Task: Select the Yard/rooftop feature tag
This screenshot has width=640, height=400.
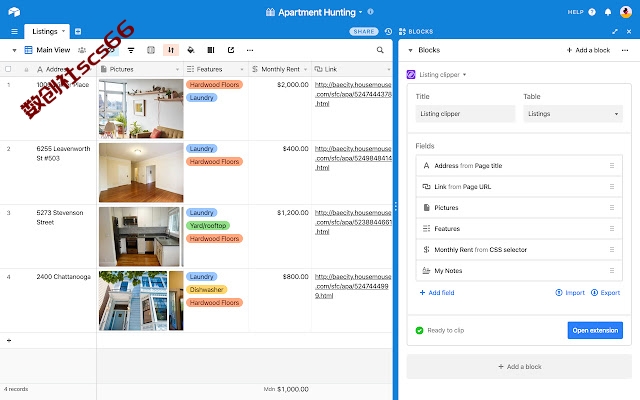Action: tap(208, 225)
